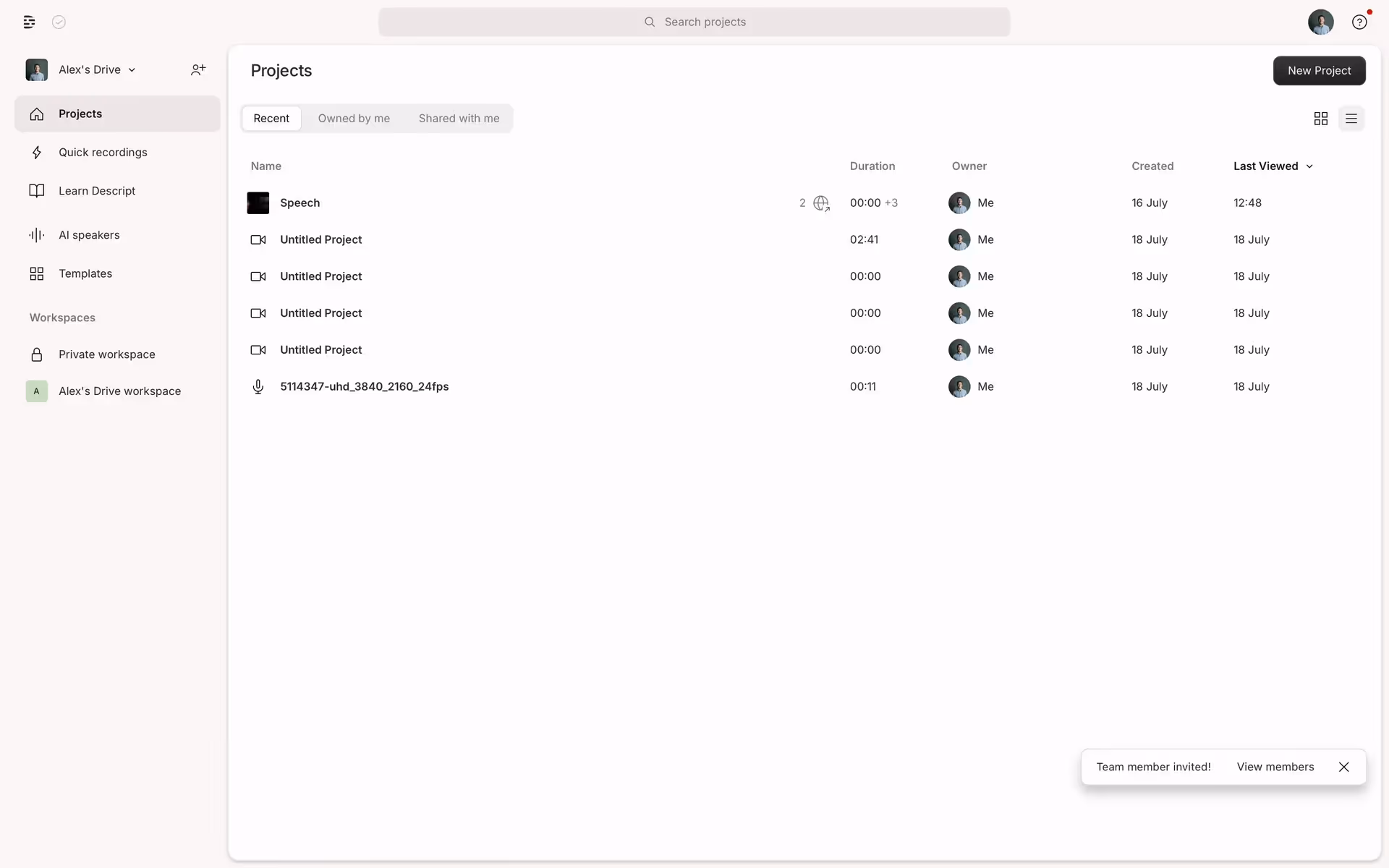1389x868 pixels.
Task: Switch to grid view layout
Action: click(x=1320, y=119)
